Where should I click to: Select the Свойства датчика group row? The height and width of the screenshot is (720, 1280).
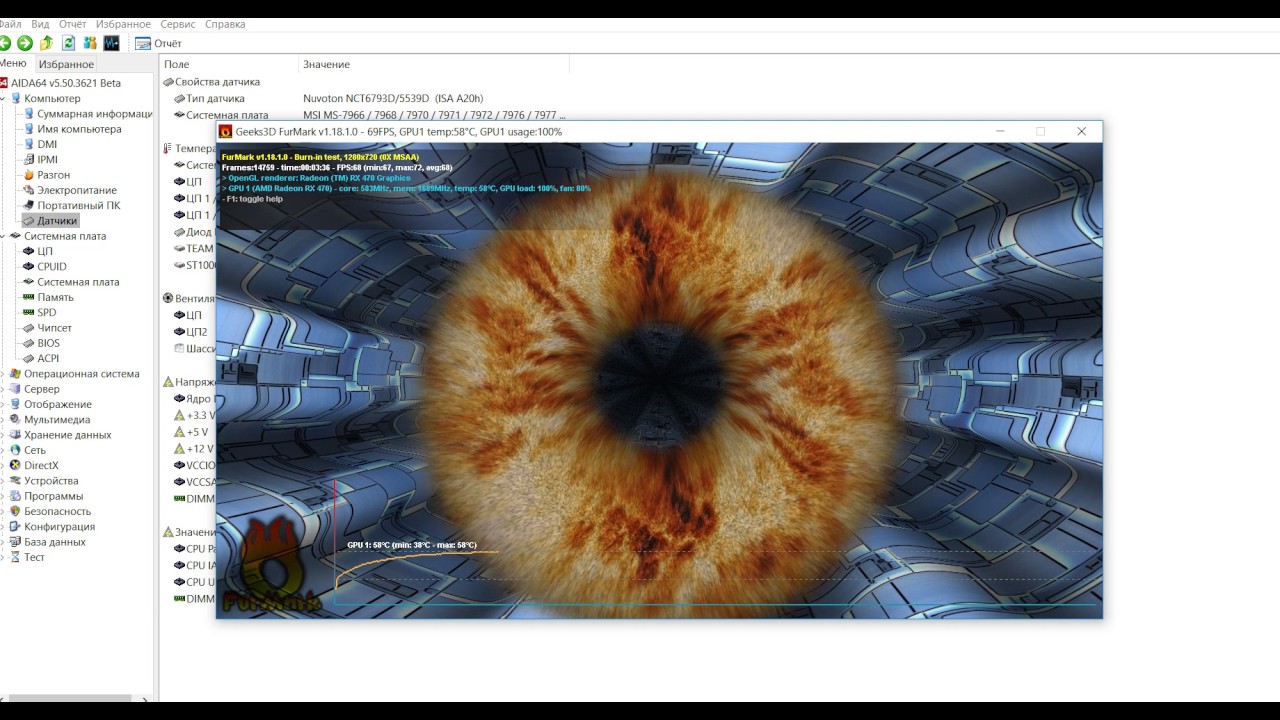click(217, 82)
